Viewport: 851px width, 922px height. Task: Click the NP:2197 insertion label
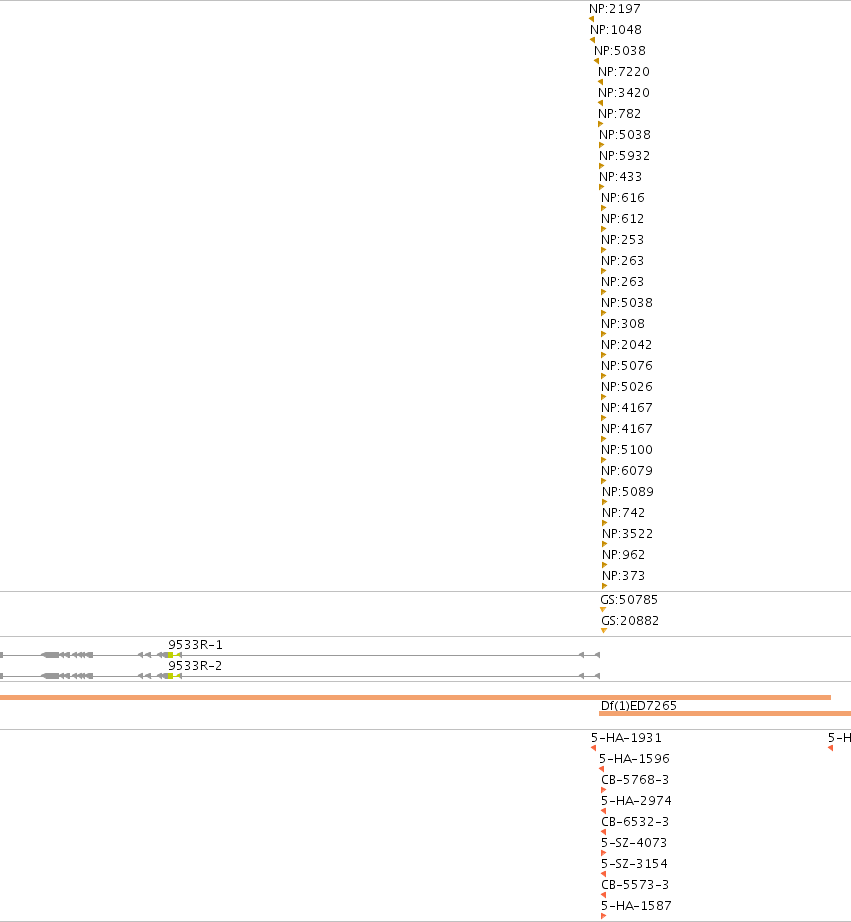(x=615, y=9)
